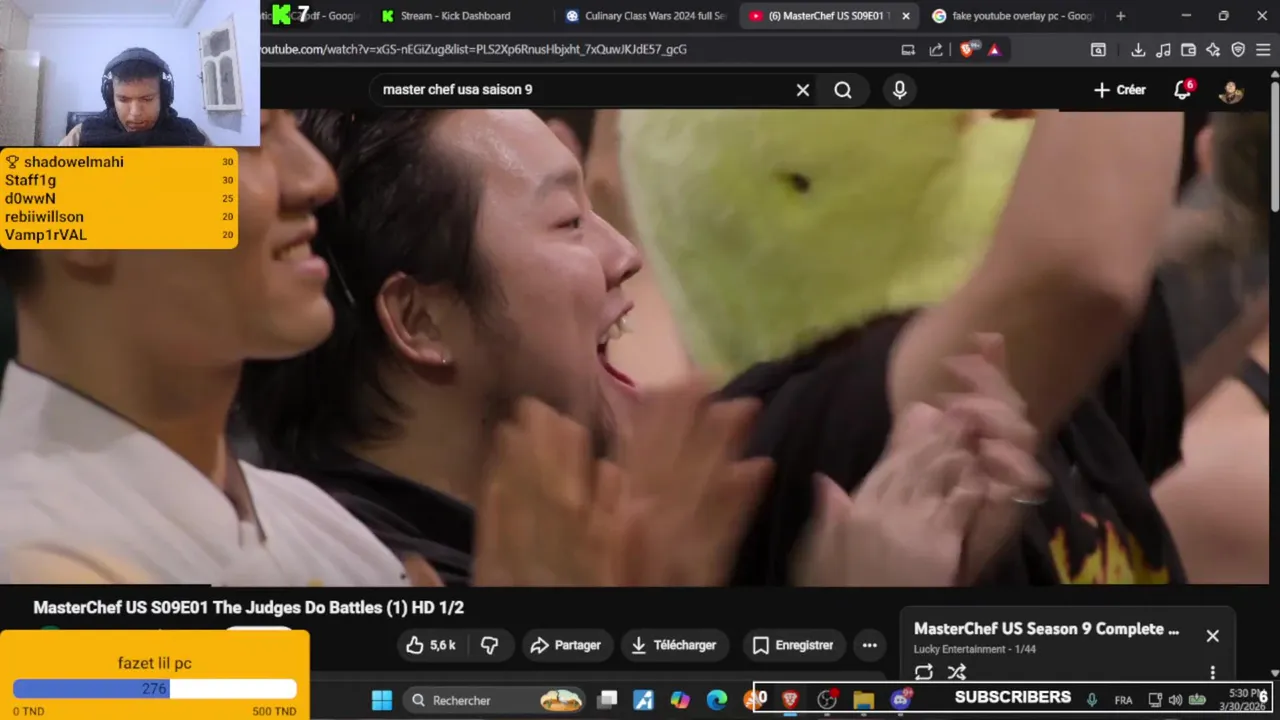This screenshot has height=720, width=1280.
Task: Toggle playlist shuffle icon
Action: (957, 672)
